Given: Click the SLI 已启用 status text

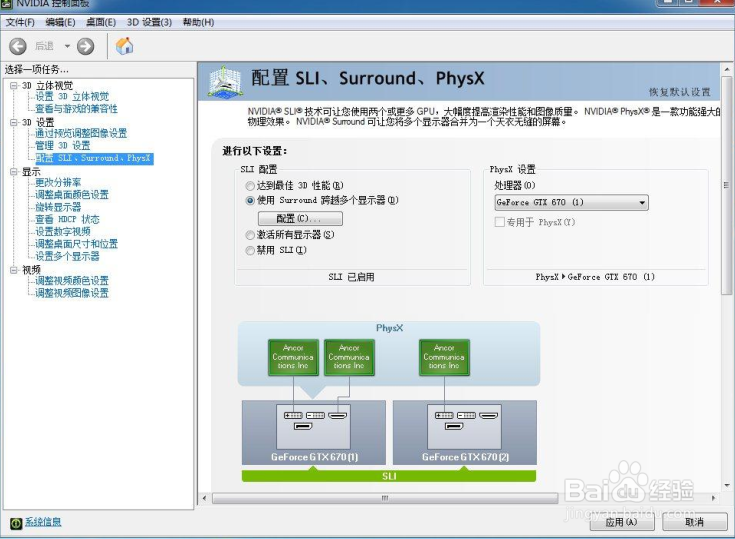Looking at the screenshot, I should point(352,277).
